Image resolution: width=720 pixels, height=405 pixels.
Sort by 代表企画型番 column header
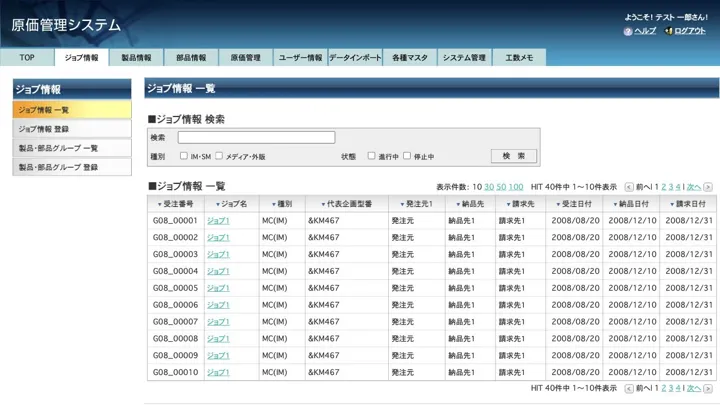coord(347,204)
